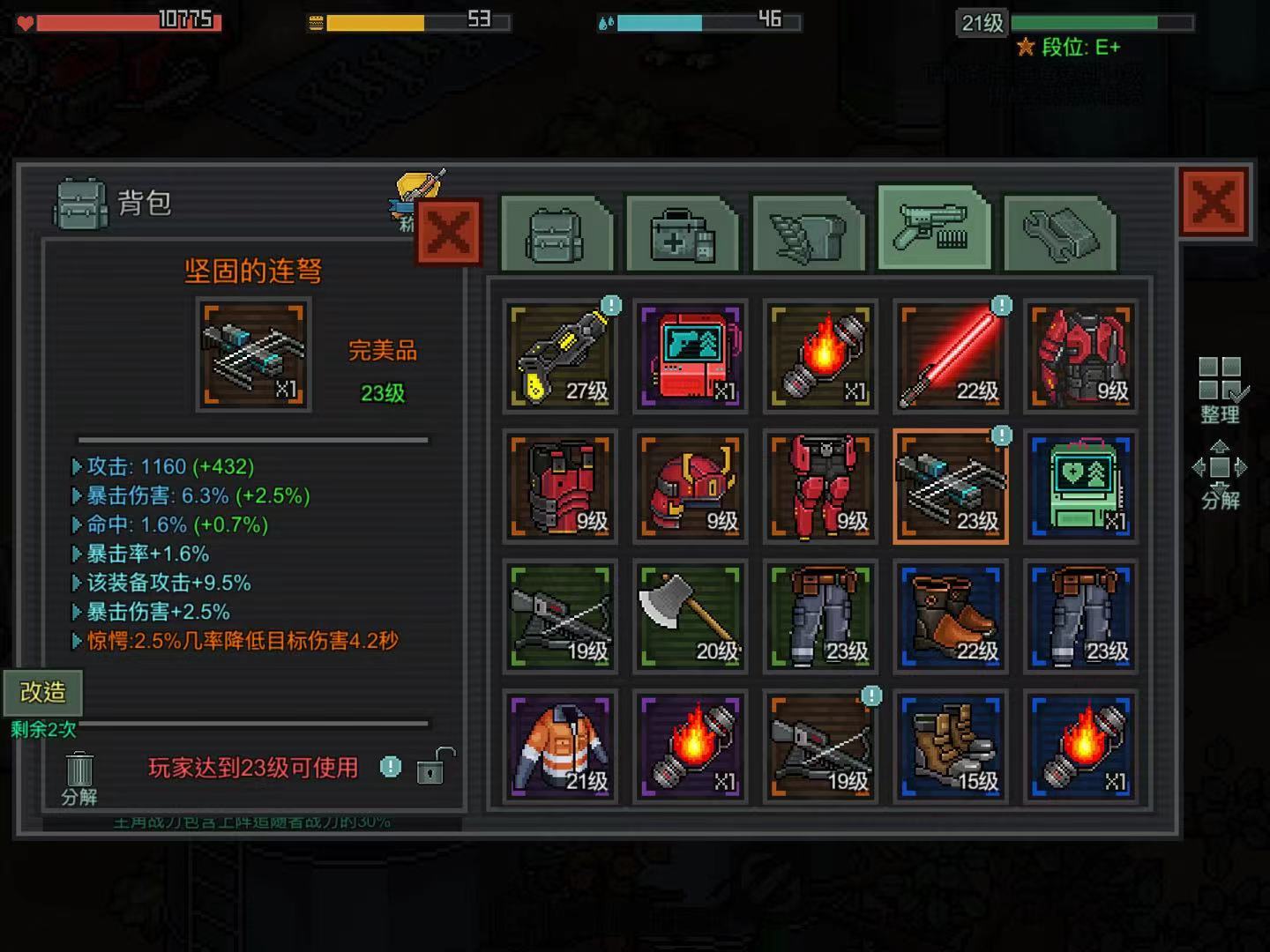Viewport: 1270px width, 952px height.
Task: Switch to the medical kit tab
Action: click(x=682, y=234)
